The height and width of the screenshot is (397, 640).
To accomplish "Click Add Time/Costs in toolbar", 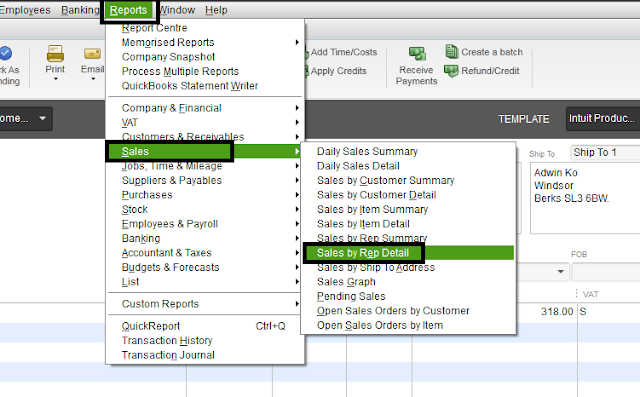I will (x=344, y=52).
